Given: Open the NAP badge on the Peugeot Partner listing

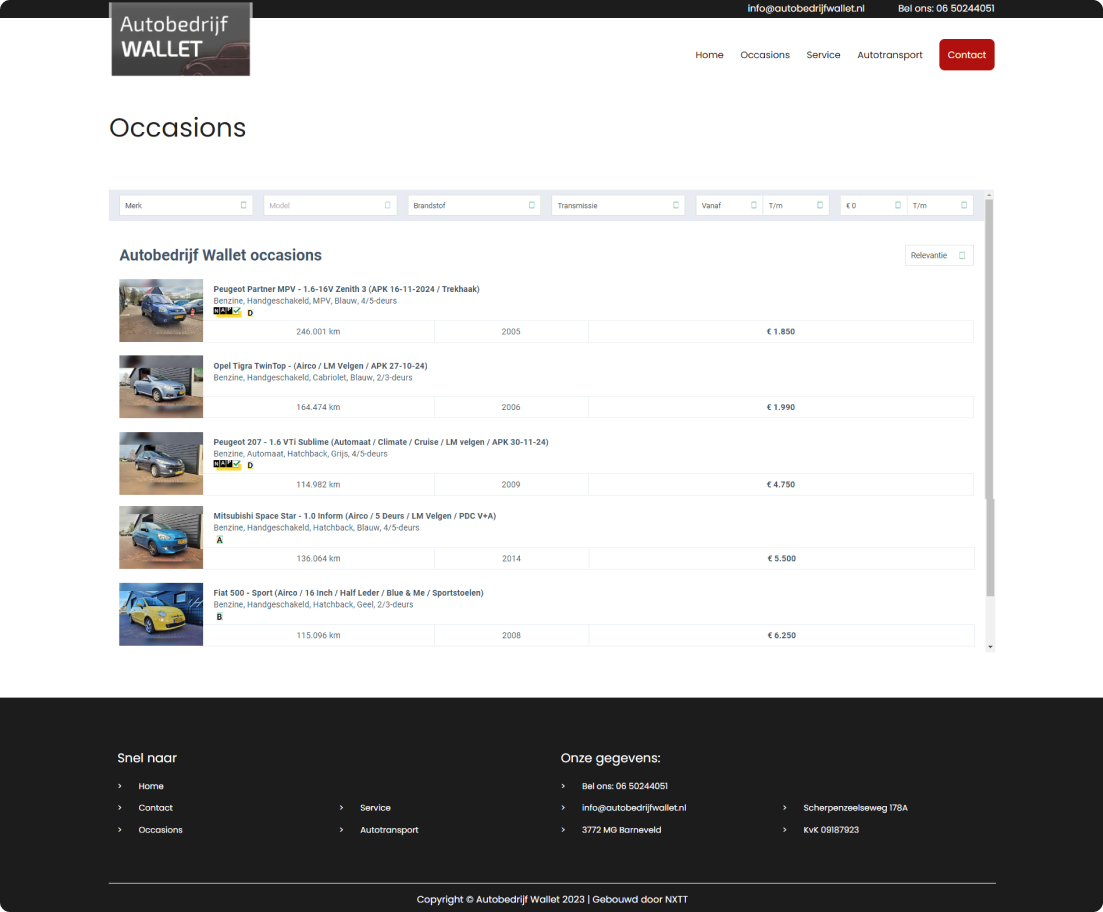Looking at the screenshot, I should click(x=227, y=312).
